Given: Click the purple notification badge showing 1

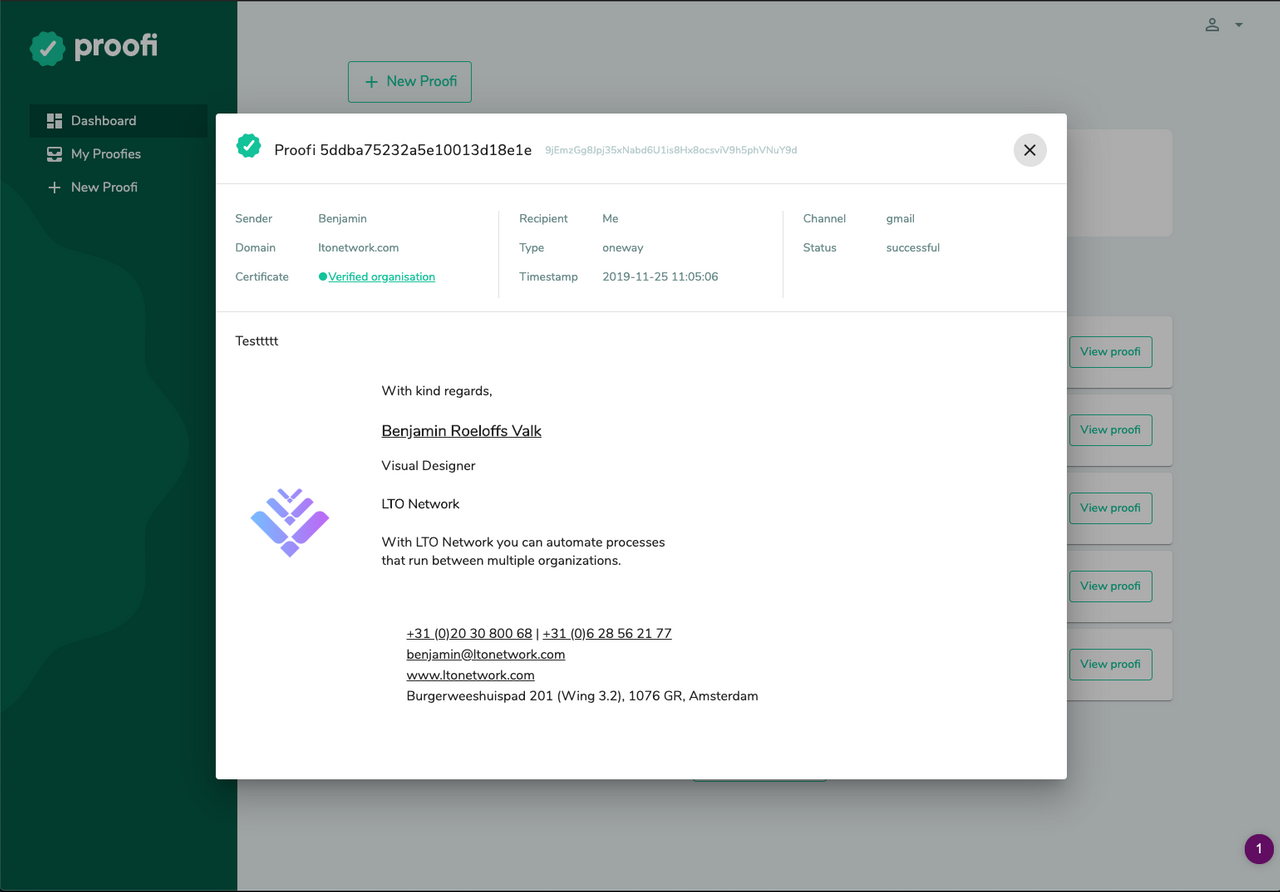Looking at the screenshot, I should pyautogui.click(x=1259, y=849).
